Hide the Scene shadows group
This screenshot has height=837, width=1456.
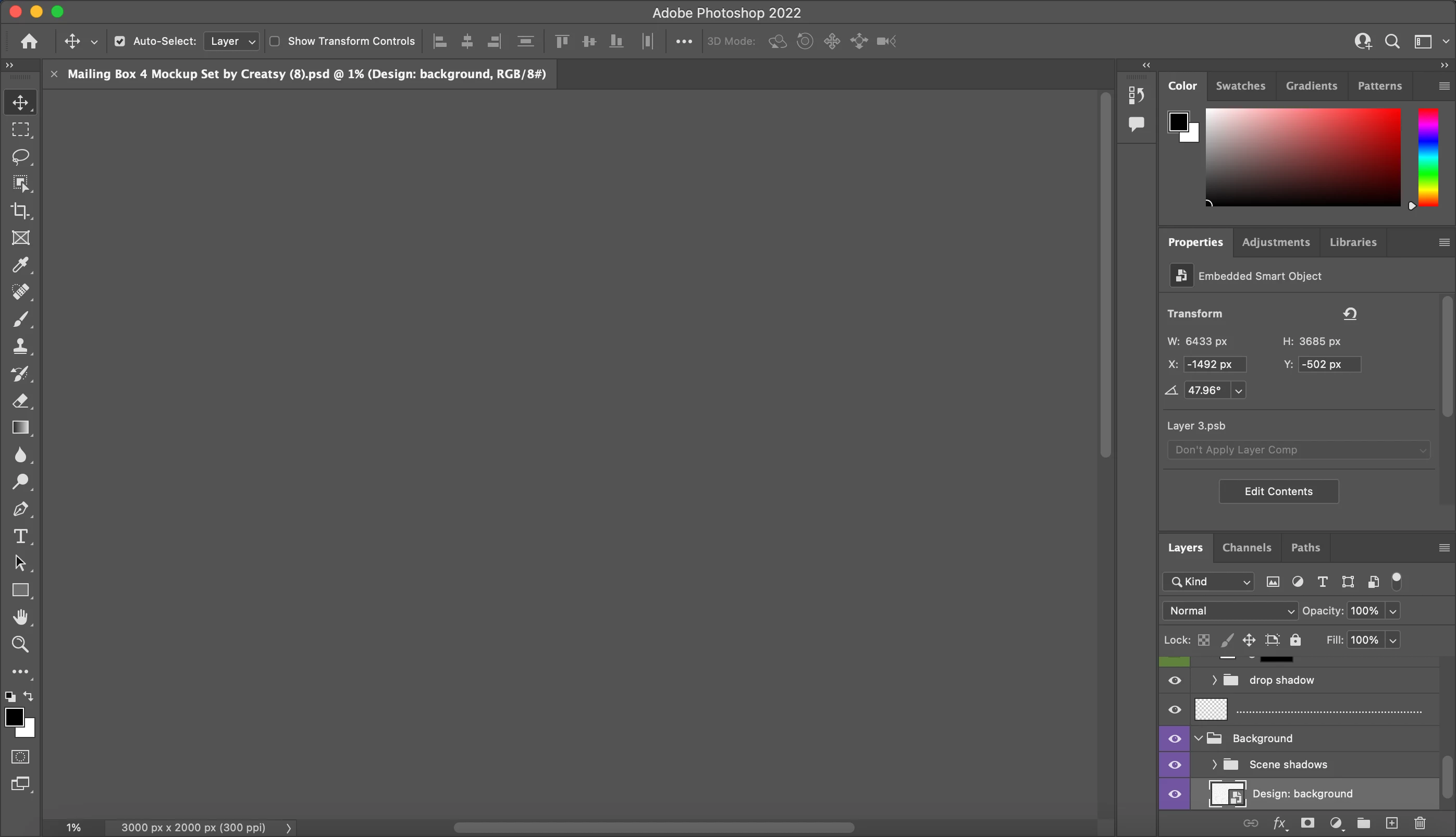(x=1175, y=765)
